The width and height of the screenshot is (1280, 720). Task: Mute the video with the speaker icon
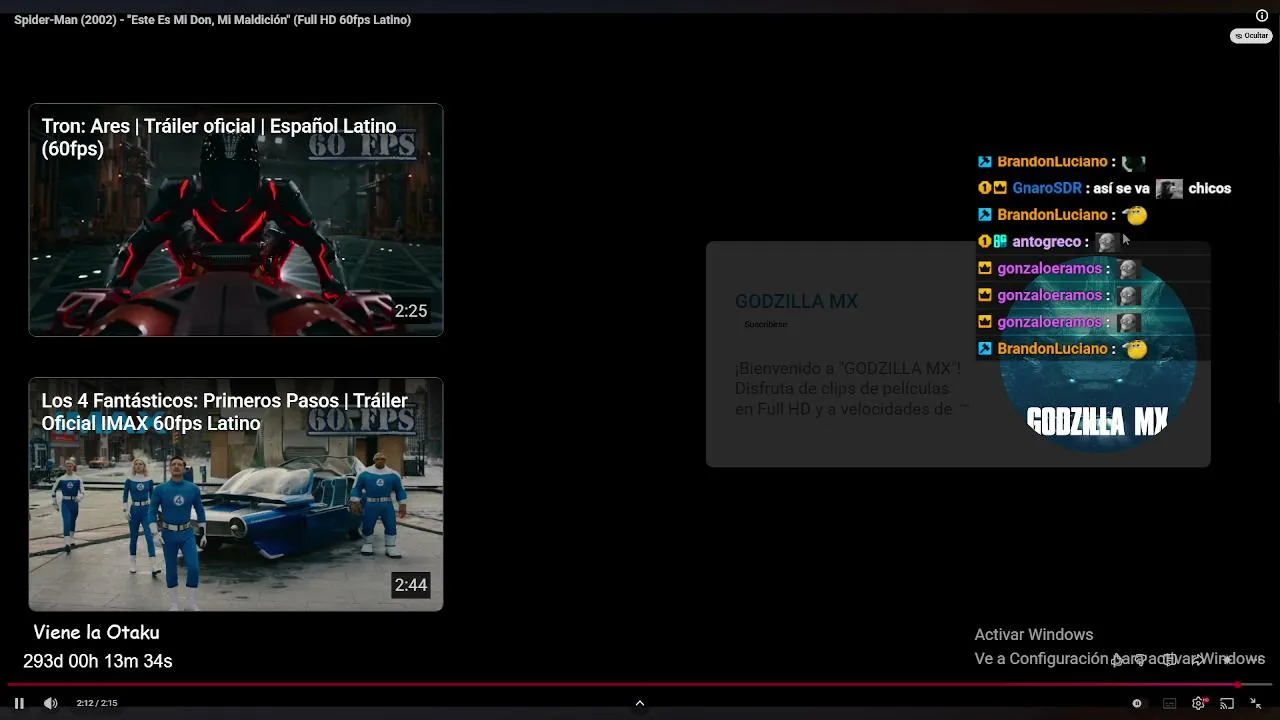pyautogui.click(x=50, y=703)
